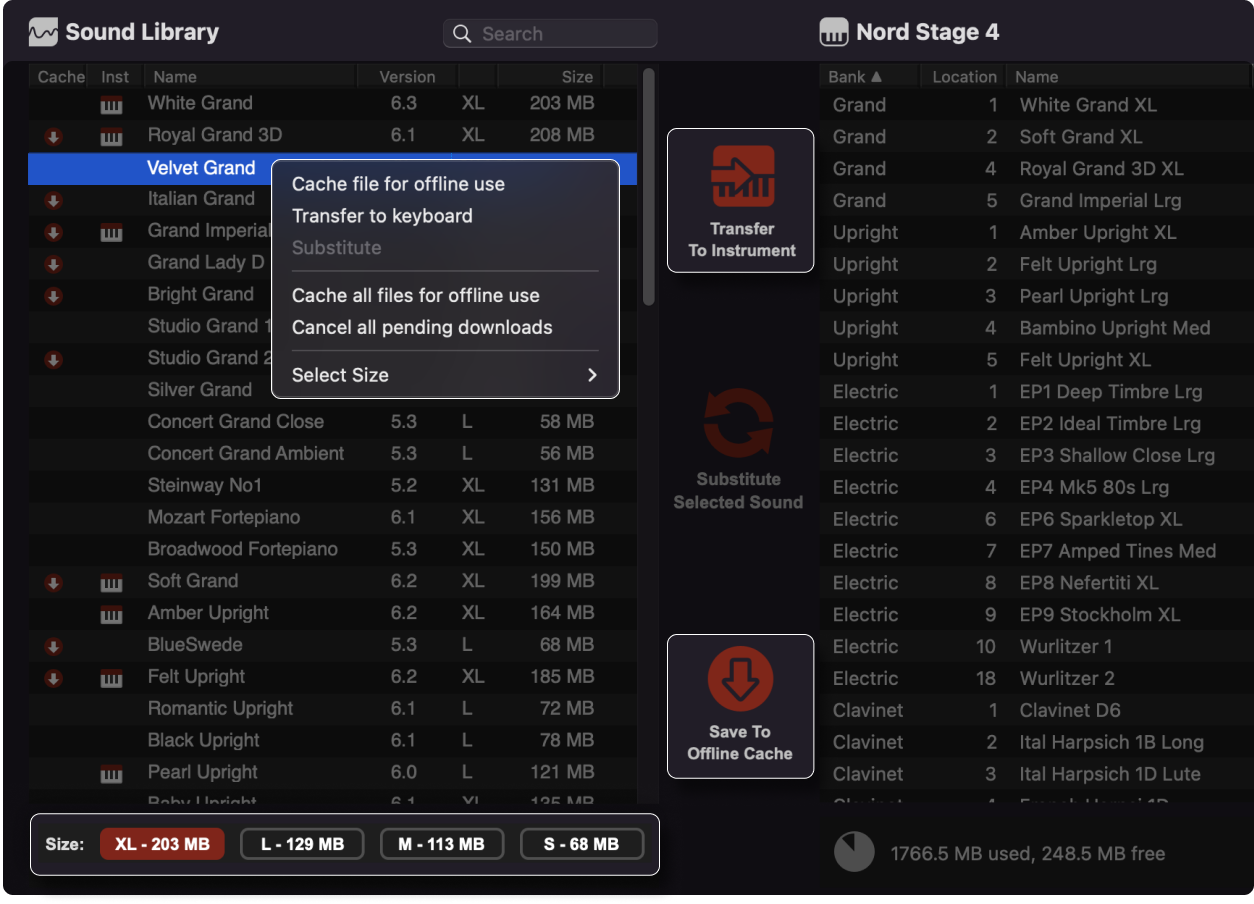Screen dimensions: 1254x904
Task: Click the cache arrow icon for Grand Imperial
Action: point(54,232)
